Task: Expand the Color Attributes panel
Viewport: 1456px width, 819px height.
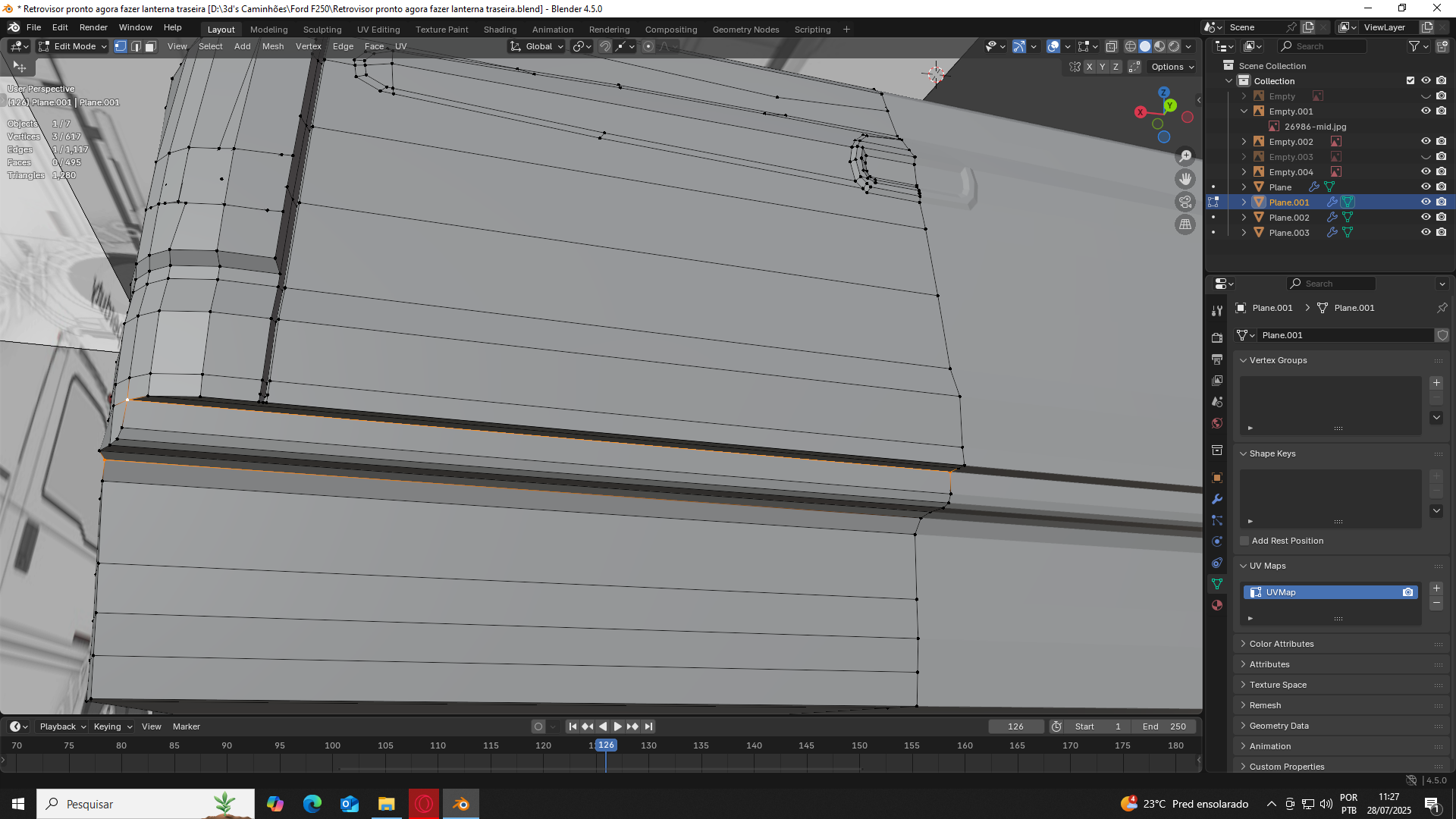Action: click(x=1282, y=644)
